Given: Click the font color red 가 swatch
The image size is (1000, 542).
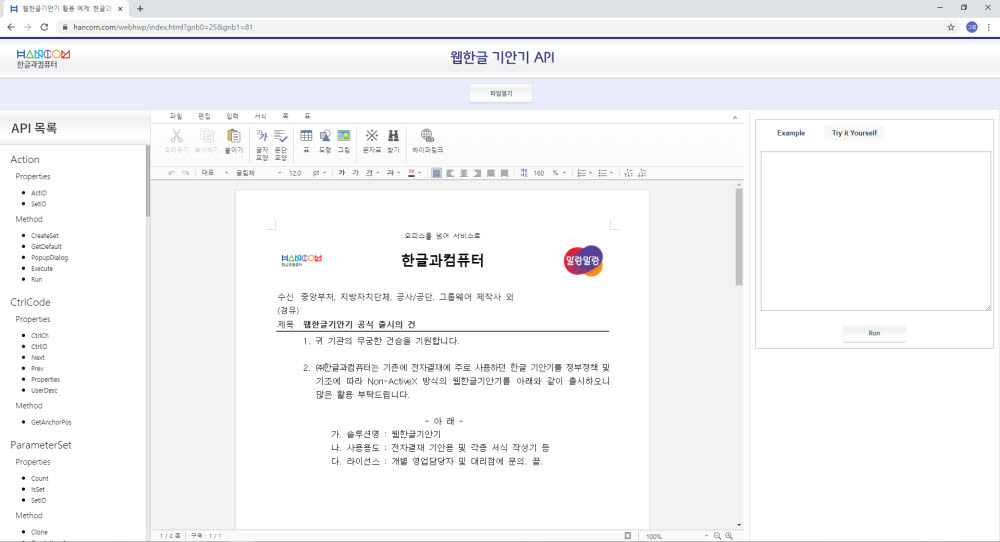Looking at the screenshot, I should (411, 173).
